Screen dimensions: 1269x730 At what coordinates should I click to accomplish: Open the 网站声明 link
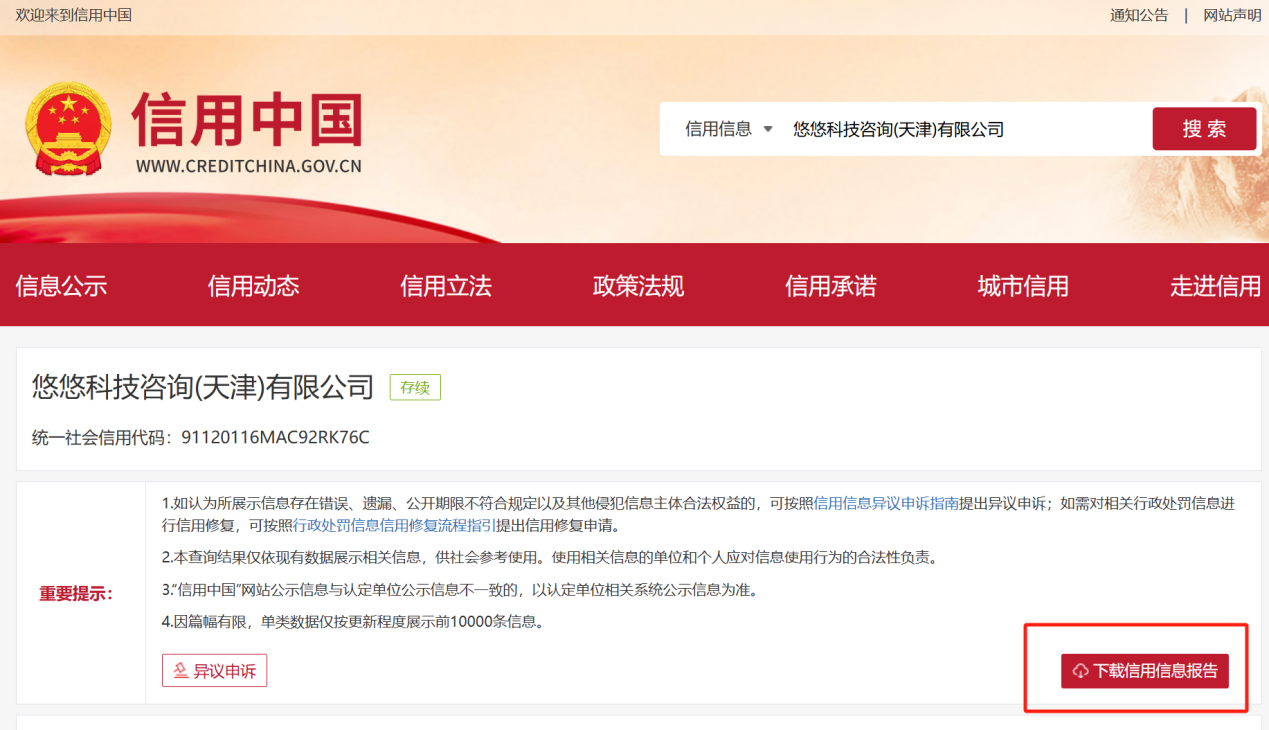[1232, 15]
